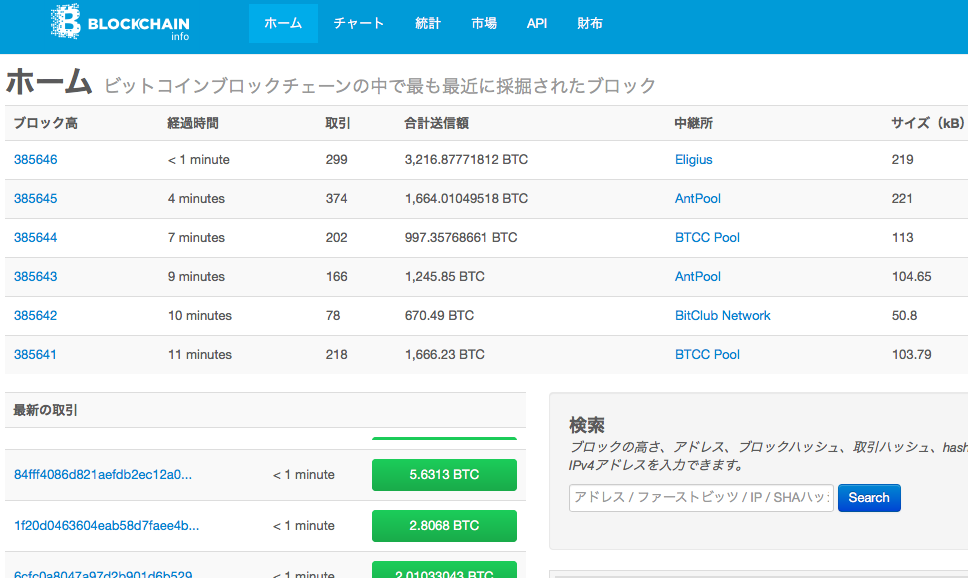968x578 pixels.
Task: Open the チャート nav tab
Action: coord(359,23)
